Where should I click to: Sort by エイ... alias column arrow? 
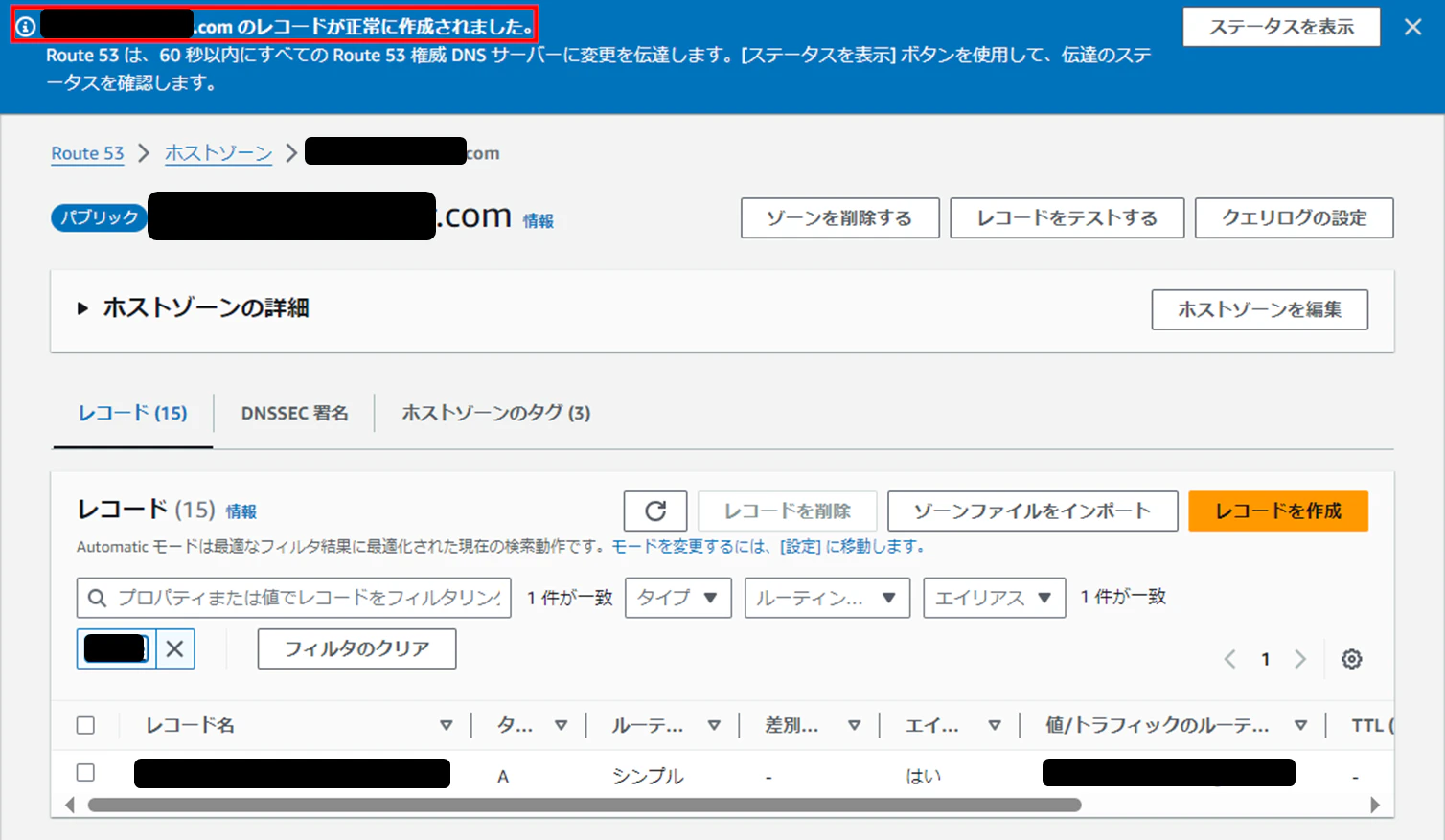pos(995,725)
